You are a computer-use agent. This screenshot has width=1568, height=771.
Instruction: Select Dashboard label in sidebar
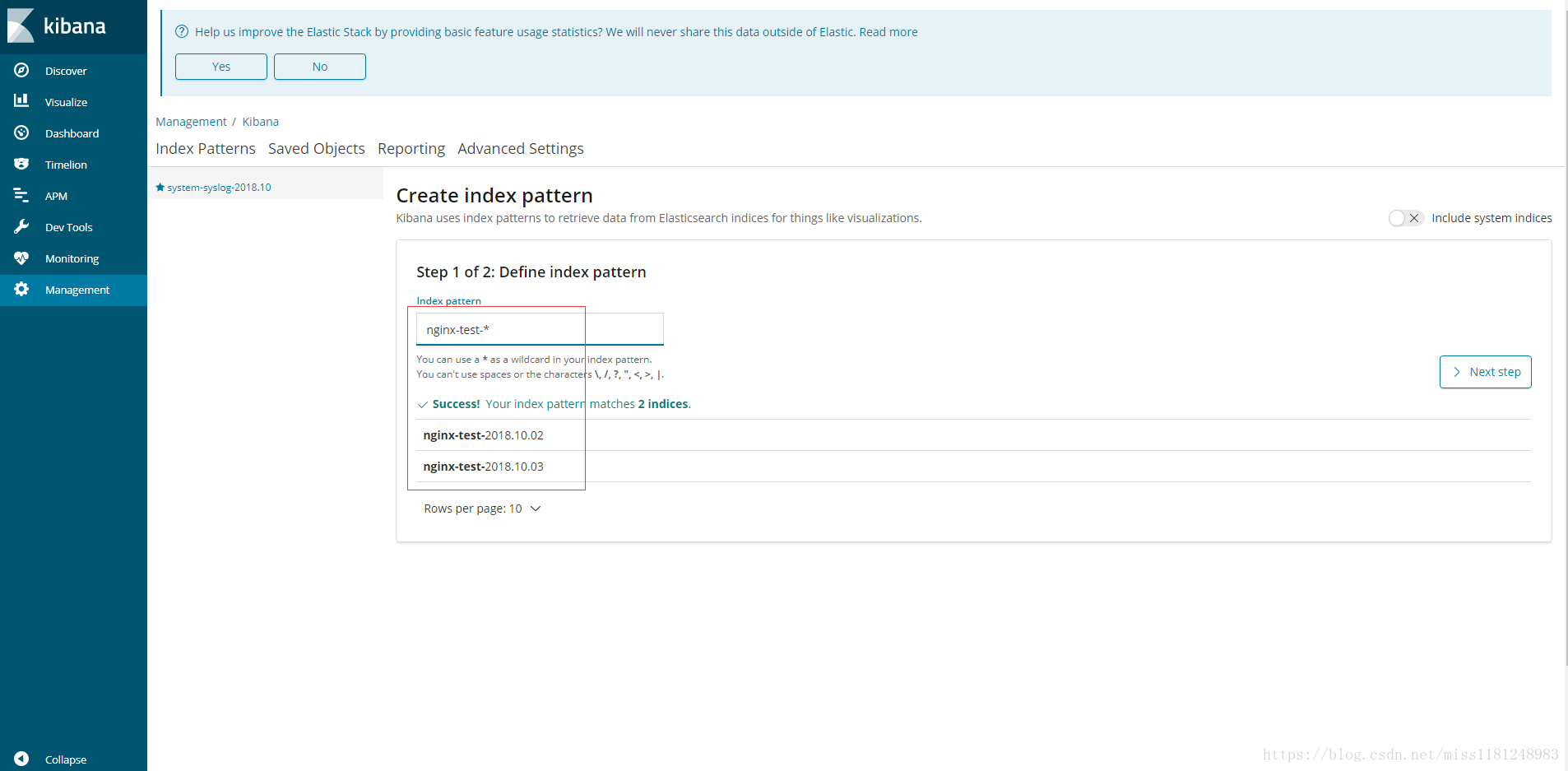(72, 133)
